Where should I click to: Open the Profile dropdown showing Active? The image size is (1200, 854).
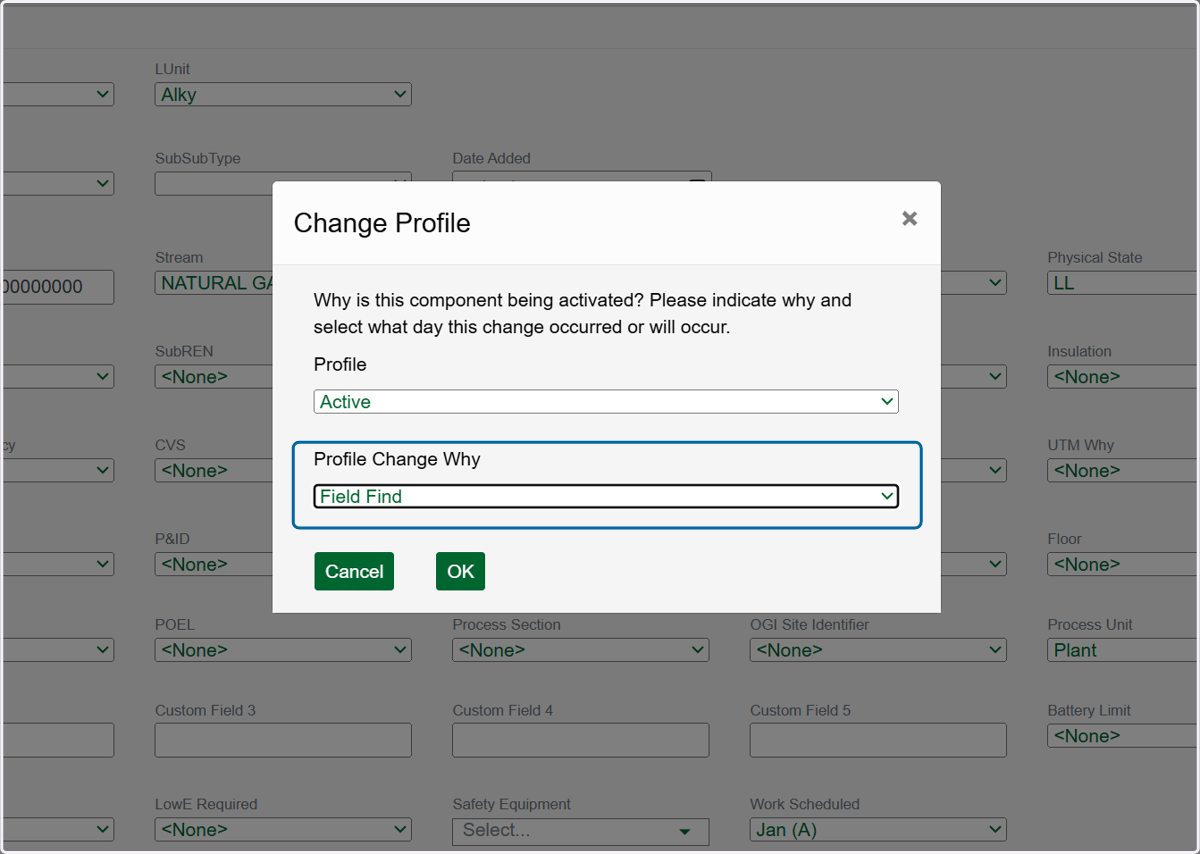pos(606,401)
